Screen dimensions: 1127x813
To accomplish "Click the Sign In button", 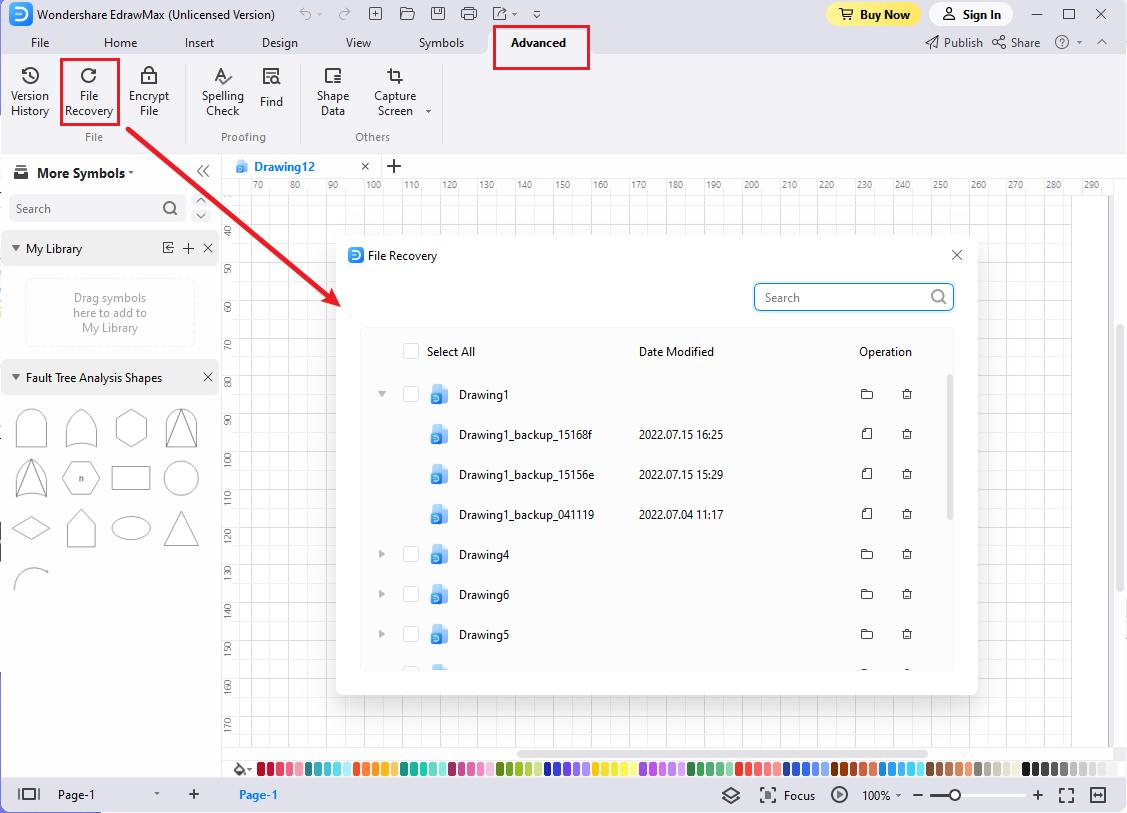I will click(x=971, y=14).
